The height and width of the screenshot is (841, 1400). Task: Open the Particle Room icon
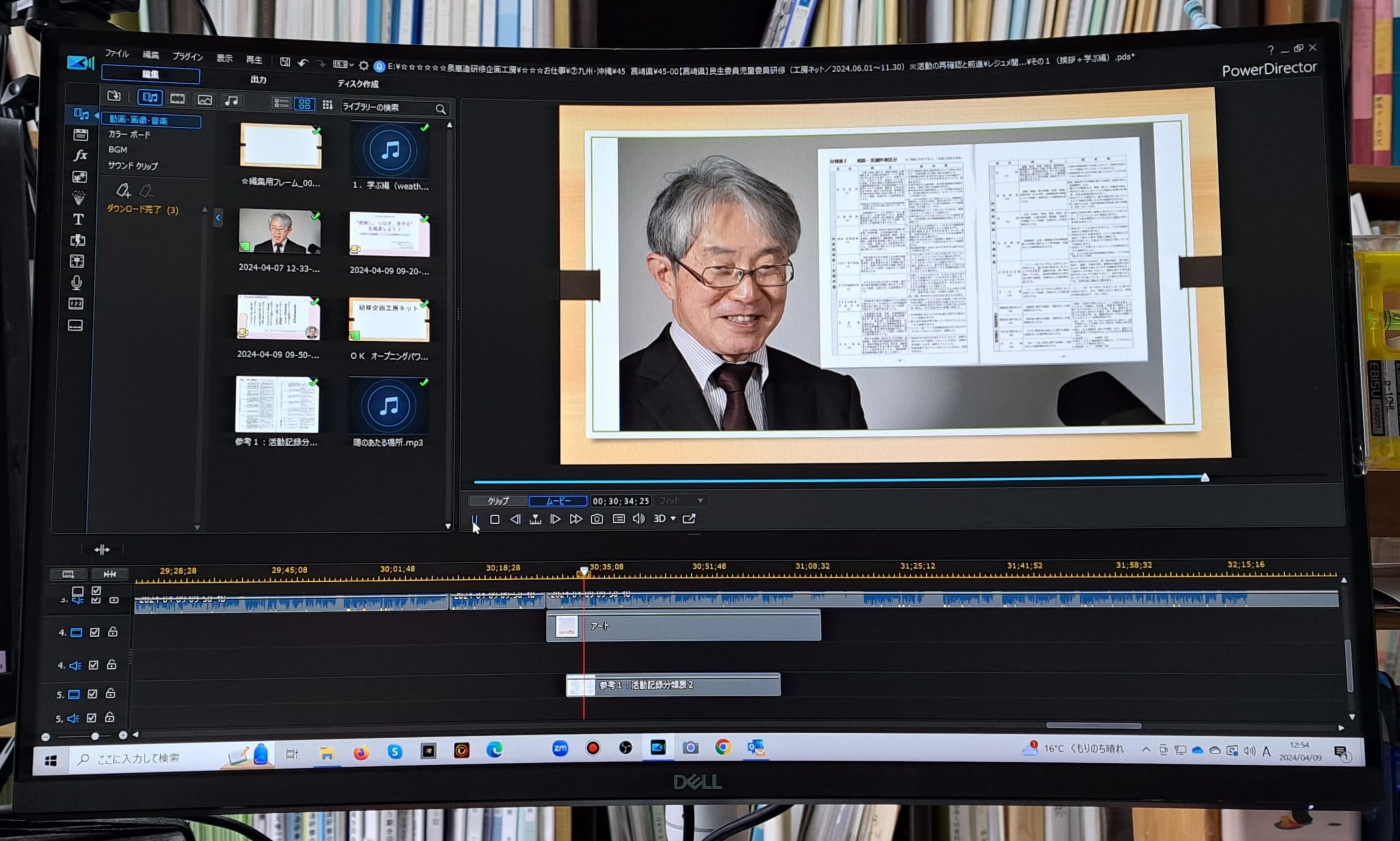tap(79, 198)
